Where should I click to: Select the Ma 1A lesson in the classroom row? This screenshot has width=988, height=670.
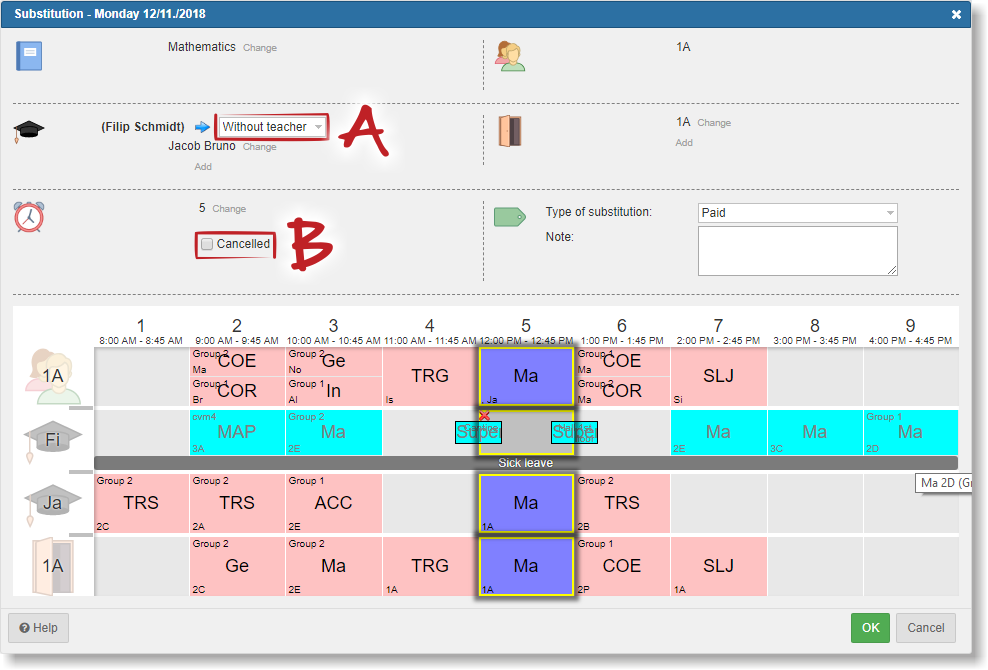coord(526,566)
